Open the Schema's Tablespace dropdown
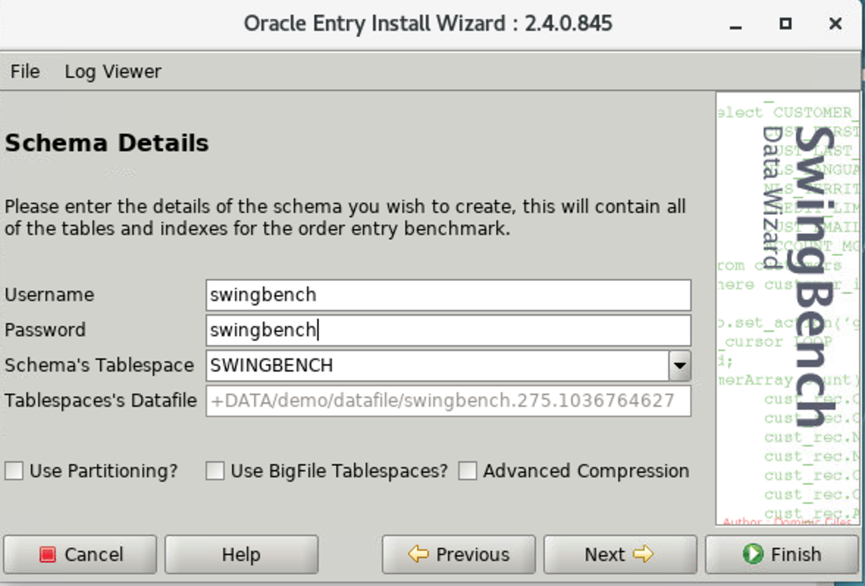The image size is (865, 586). click(x=680, y=365)
